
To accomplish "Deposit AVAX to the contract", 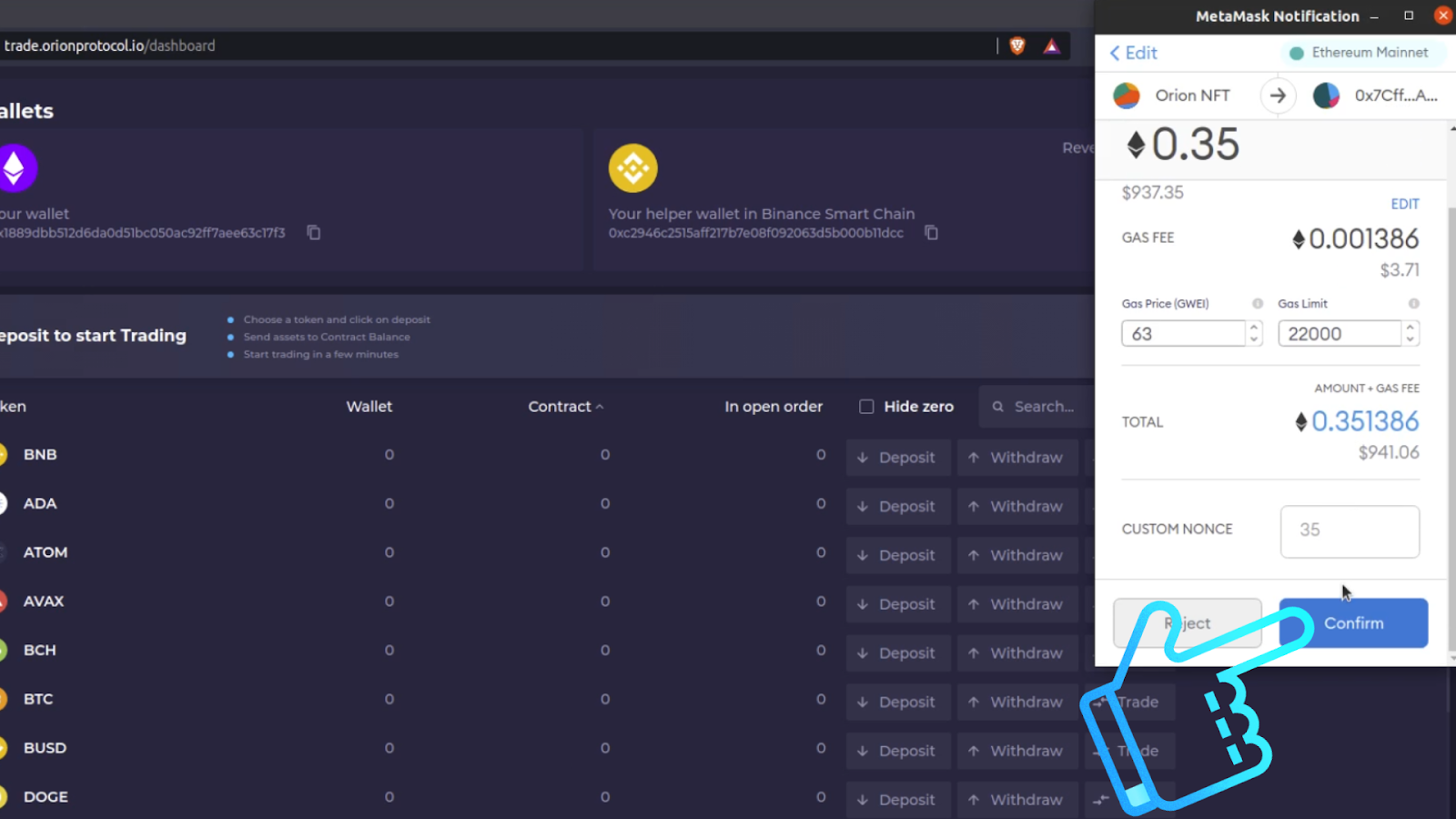I will tap(898, 604).
